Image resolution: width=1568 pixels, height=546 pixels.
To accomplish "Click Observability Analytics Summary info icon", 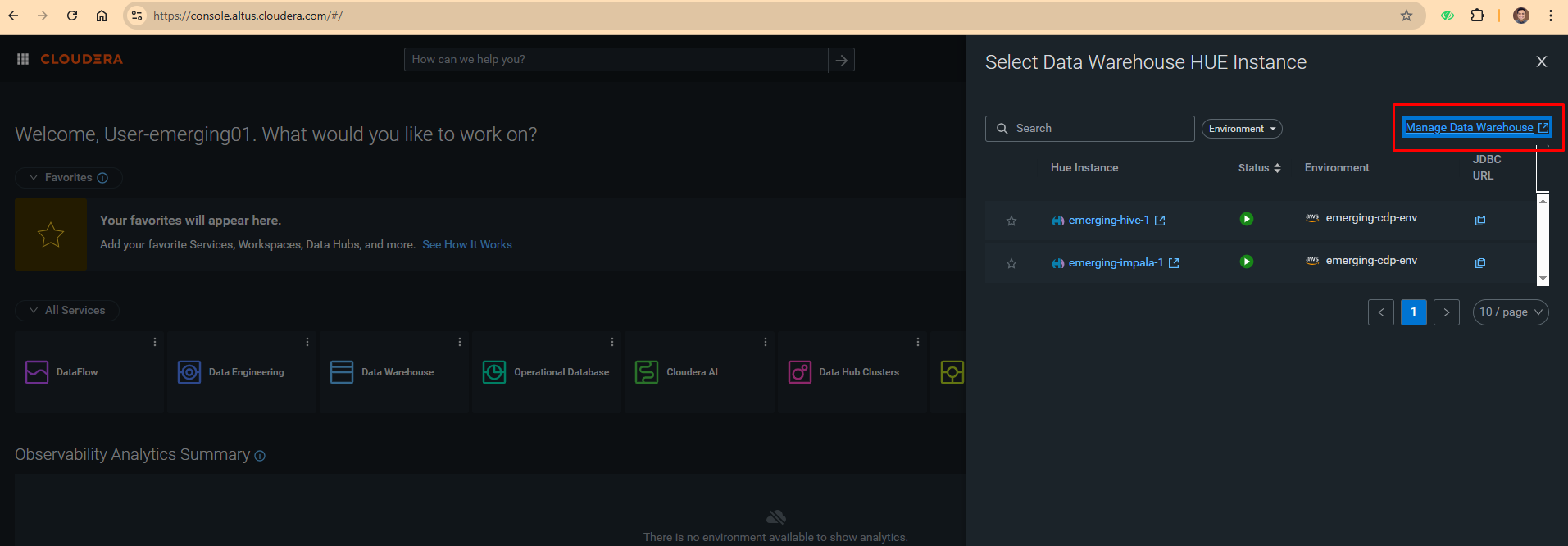I will [x=260, y=456].
